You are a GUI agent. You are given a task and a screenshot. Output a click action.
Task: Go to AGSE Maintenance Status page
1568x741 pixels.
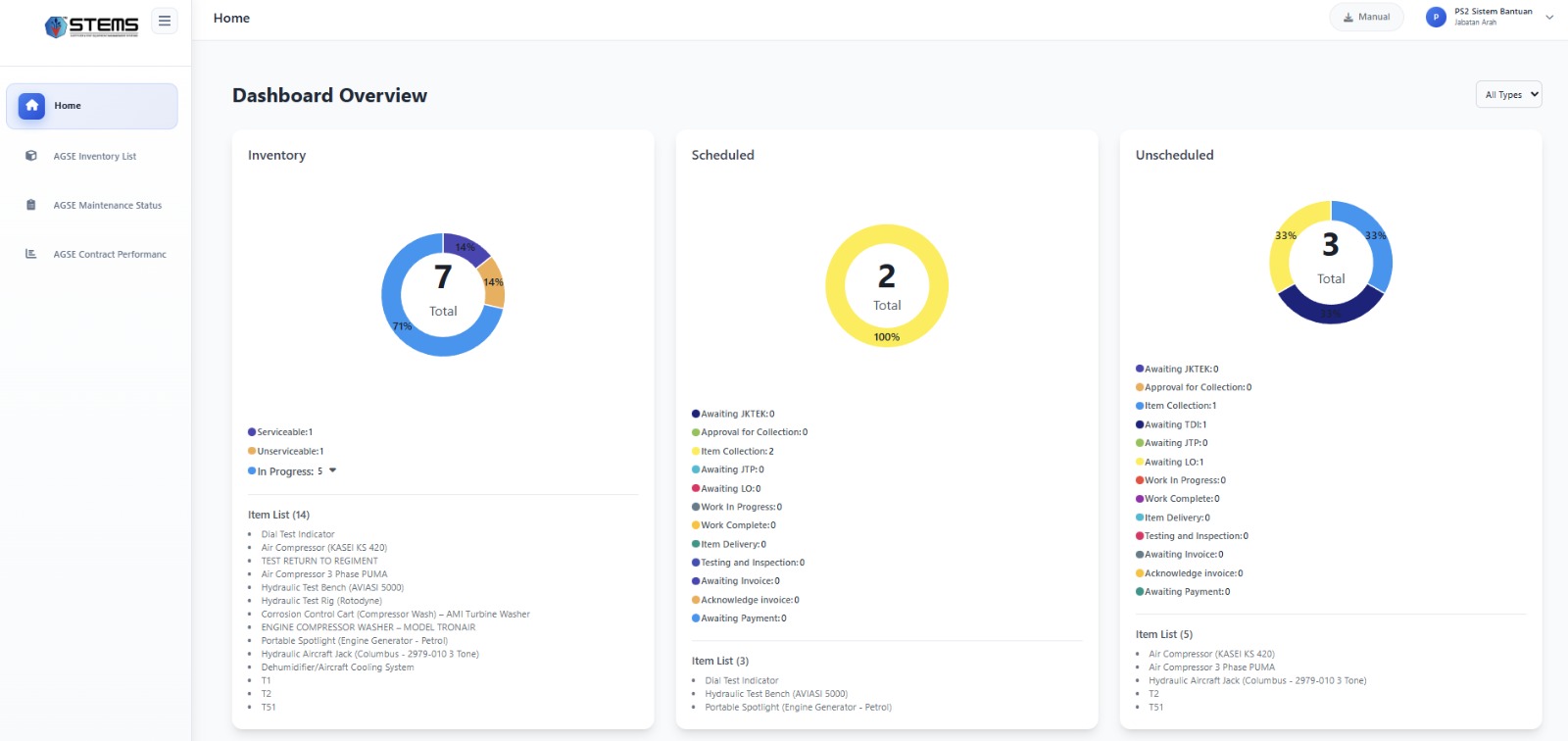tap(108, 206)
